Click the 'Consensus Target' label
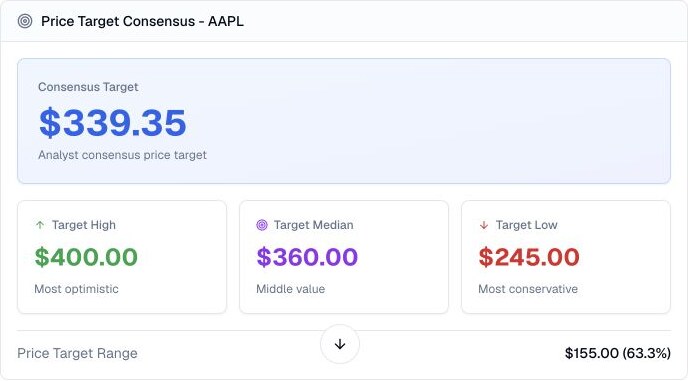Screen dimensions: 688x381 click(x=88, y=87)
